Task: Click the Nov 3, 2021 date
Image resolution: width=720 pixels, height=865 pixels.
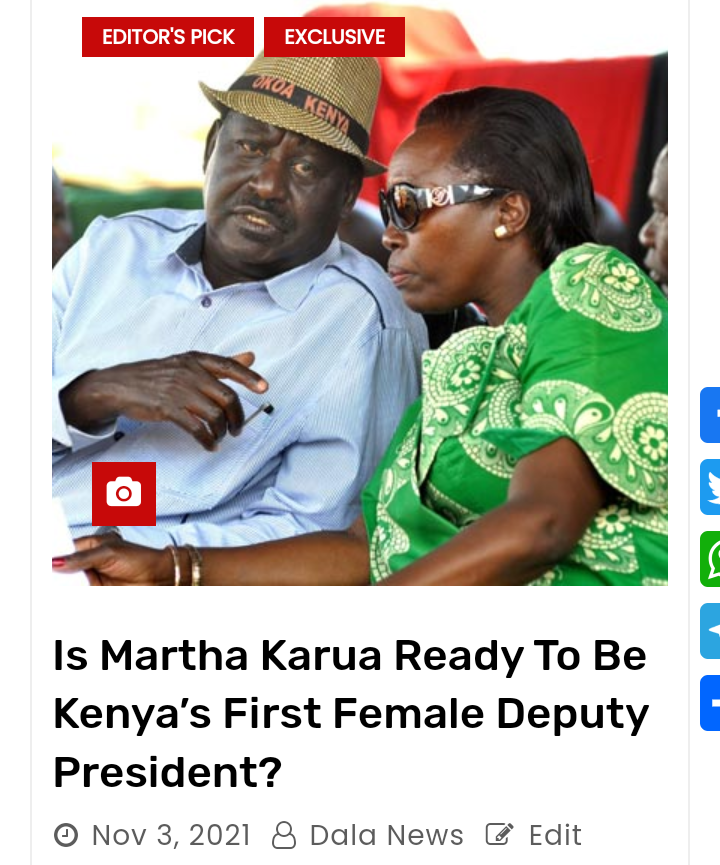Action: click(171, 835)
